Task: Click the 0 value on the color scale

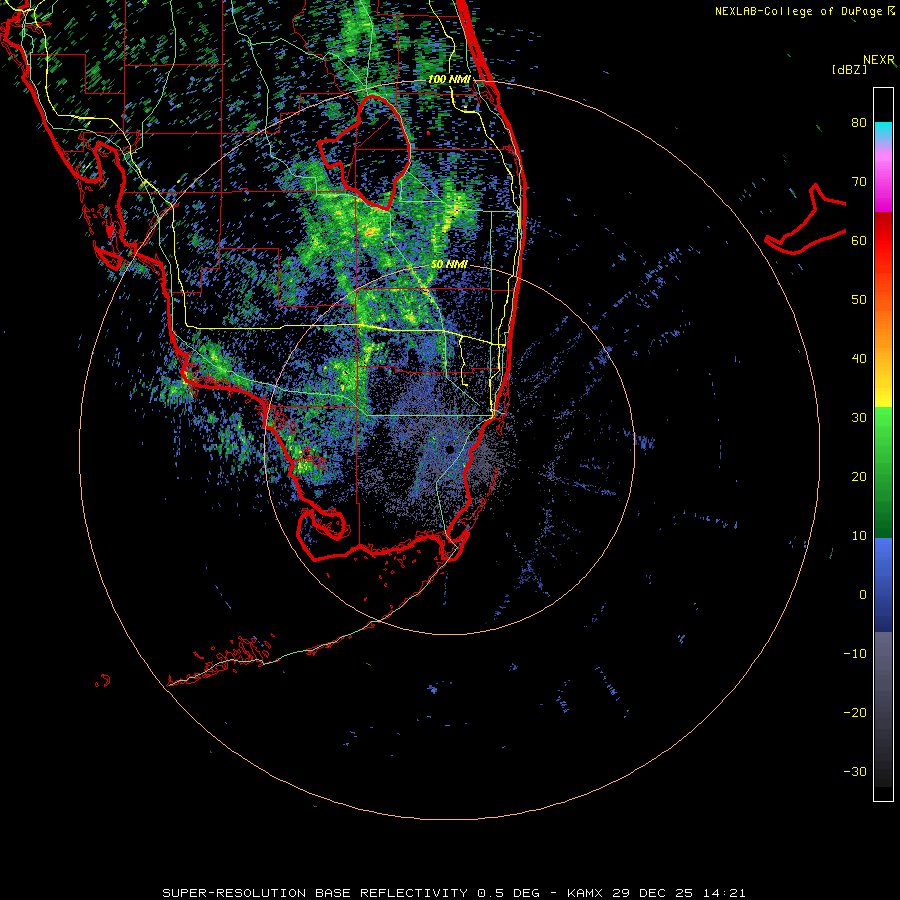Action: point(863,595)
